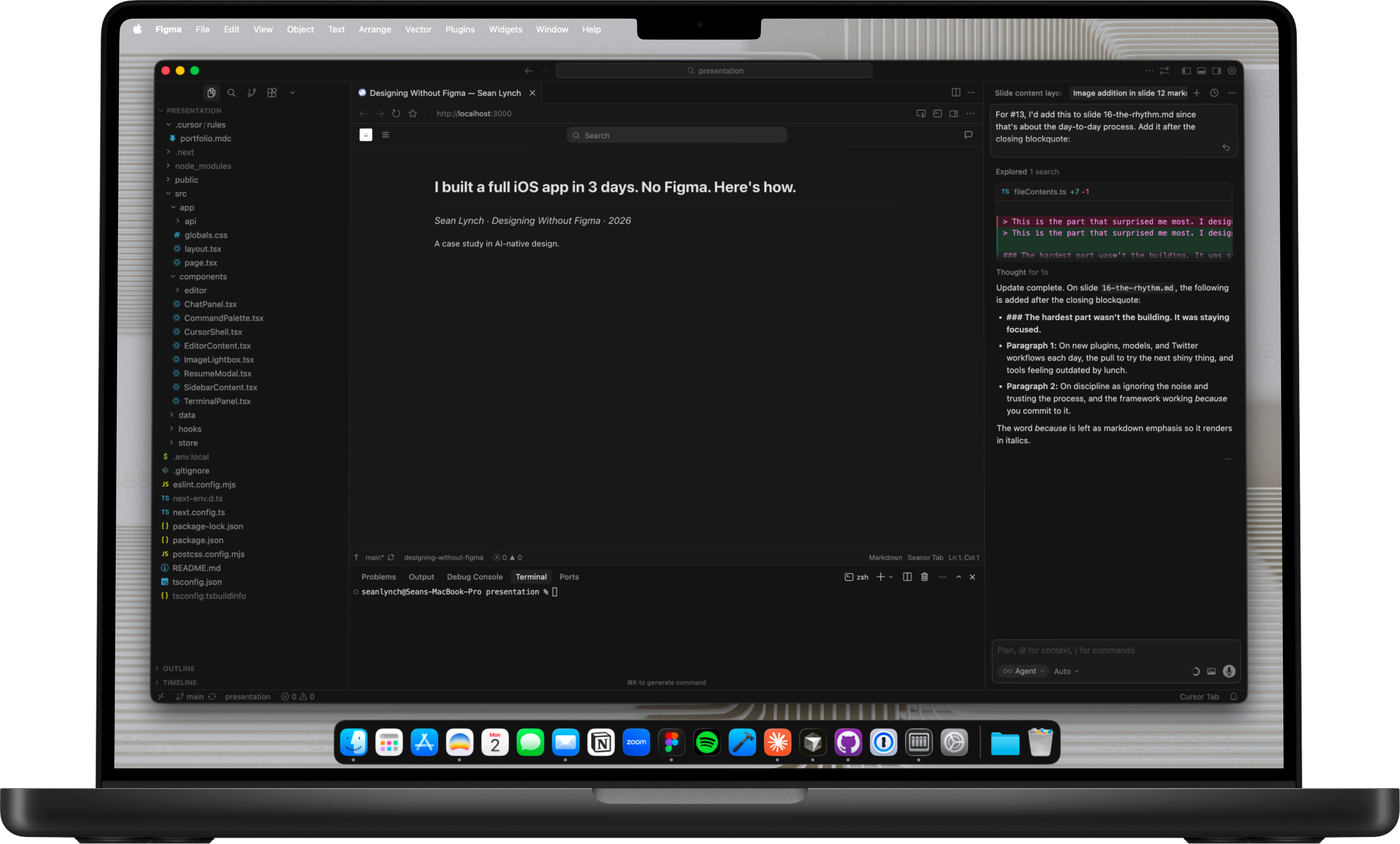The width and height of the screenshot is (1400, 844).
Task: Click the Search field in the preview
Action: [x=676, y=135]
